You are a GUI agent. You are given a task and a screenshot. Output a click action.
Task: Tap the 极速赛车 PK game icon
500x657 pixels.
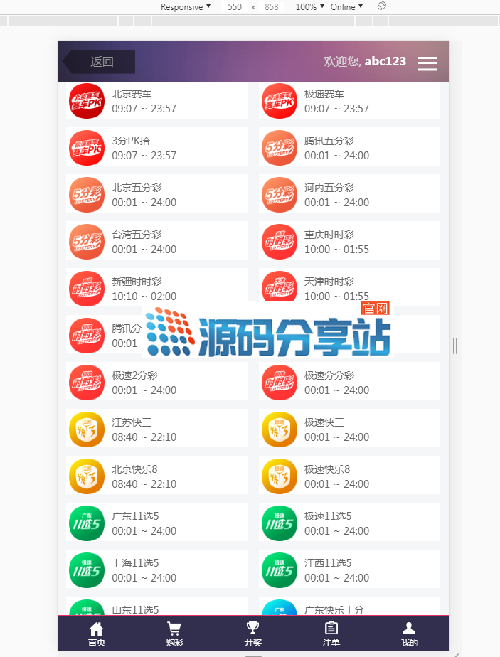coord(279,101)
